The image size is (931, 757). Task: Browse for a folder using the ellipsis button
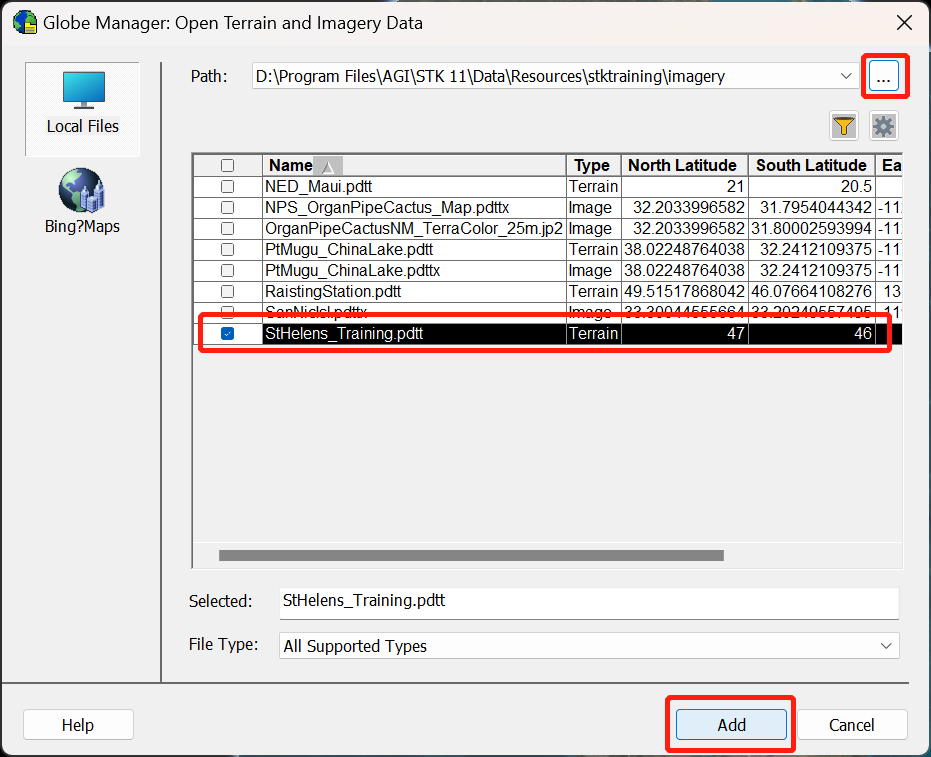pyautogui.click(x=885, y=76)
